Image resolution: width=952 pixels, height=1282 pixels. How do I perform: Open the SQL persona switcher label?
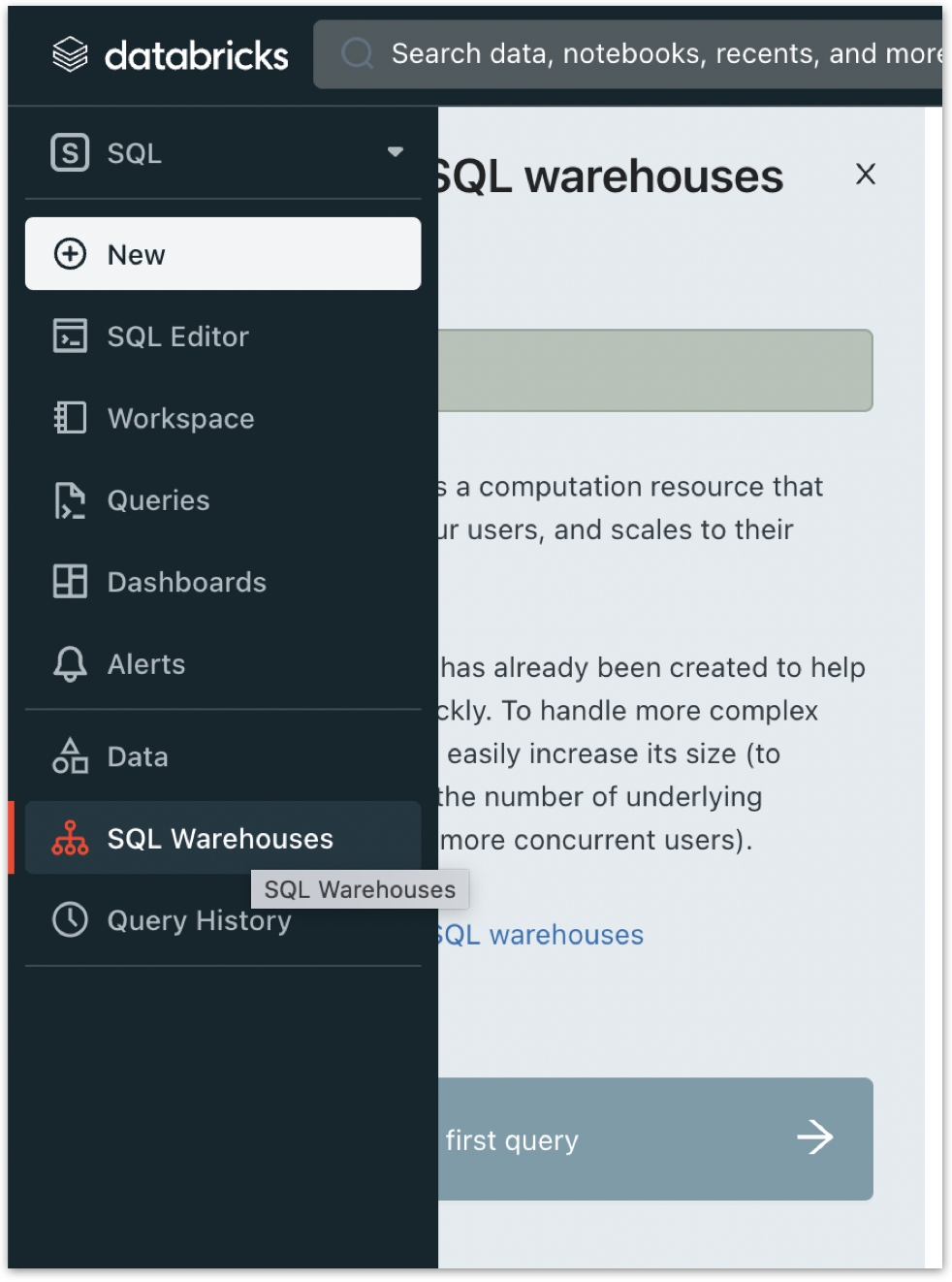(x=134, y=153)
